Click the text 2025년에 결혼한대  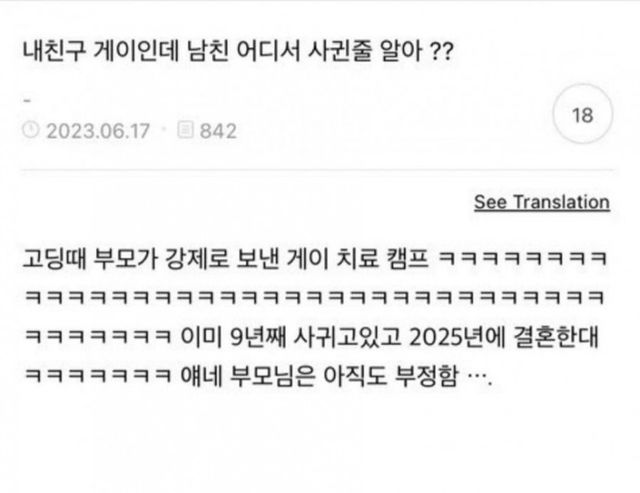pos(503,337)
